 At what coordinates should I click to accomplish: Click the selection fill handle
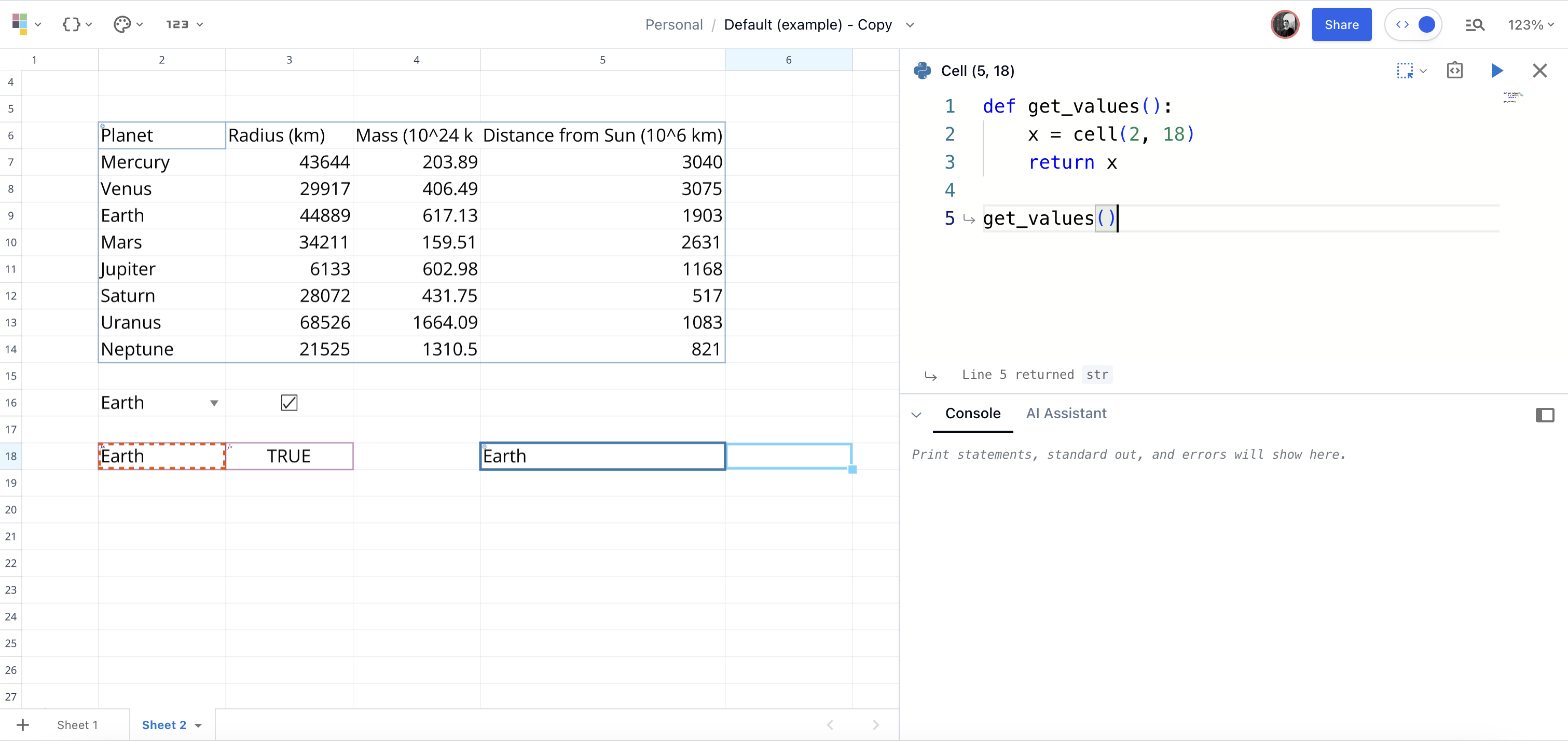852,469
